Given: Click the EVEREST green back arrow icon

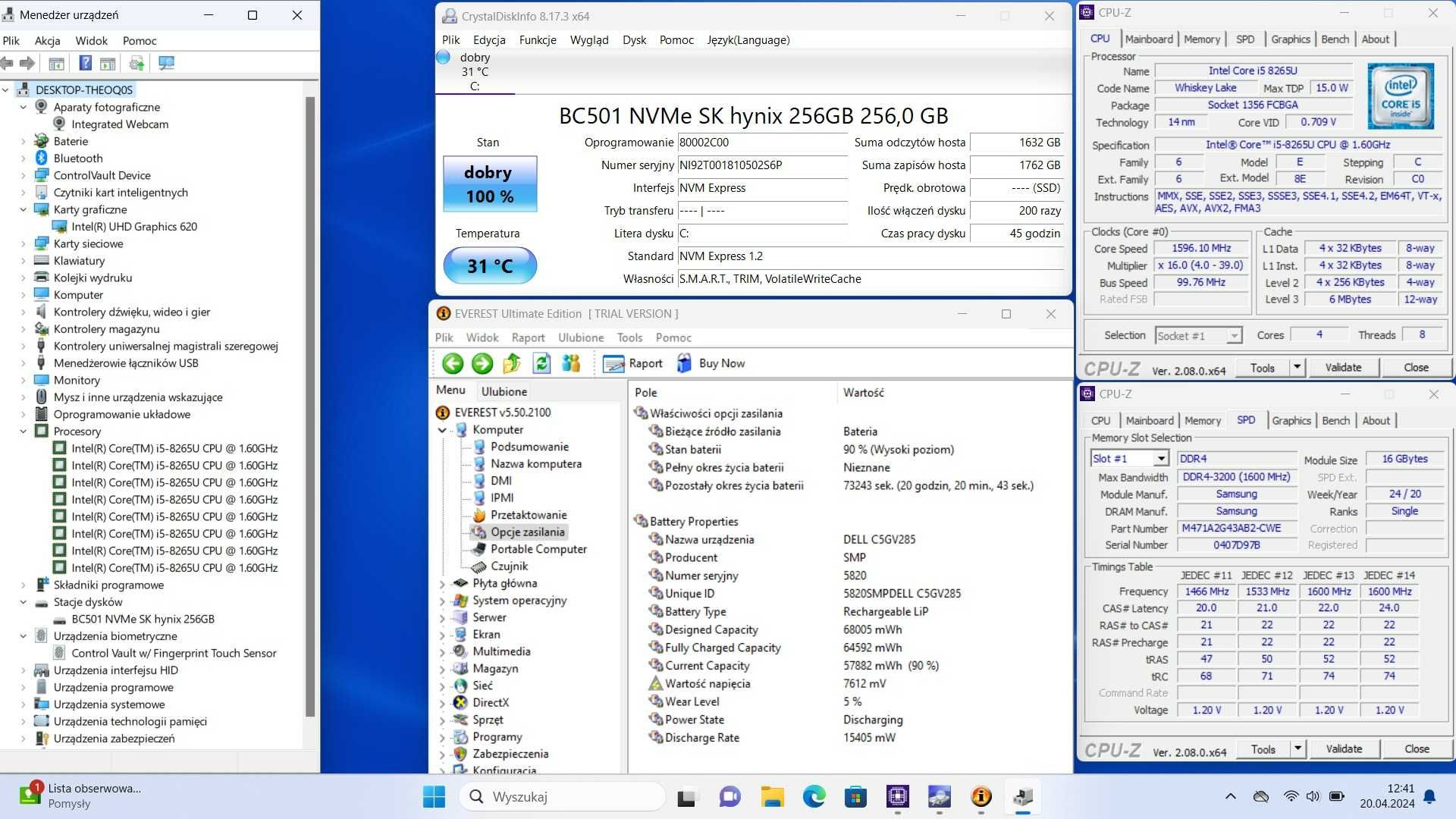Looking at the screenshot, I should [453, 364].
